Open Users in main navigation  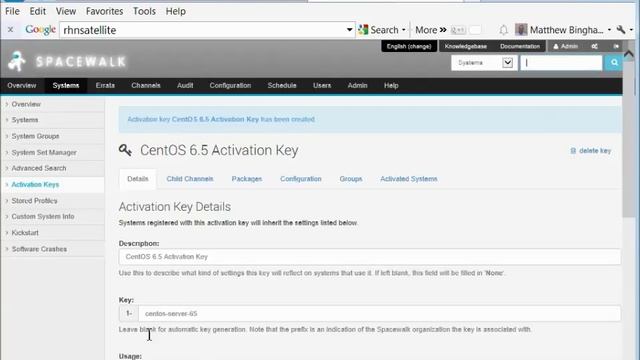coord(322,85)
